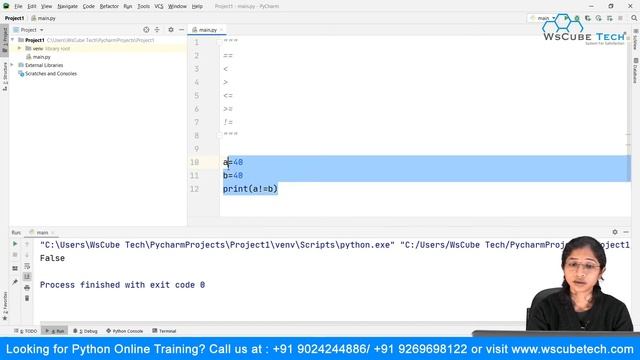
Task: Open Run panel settings gear
Action: tap(615, 232)
